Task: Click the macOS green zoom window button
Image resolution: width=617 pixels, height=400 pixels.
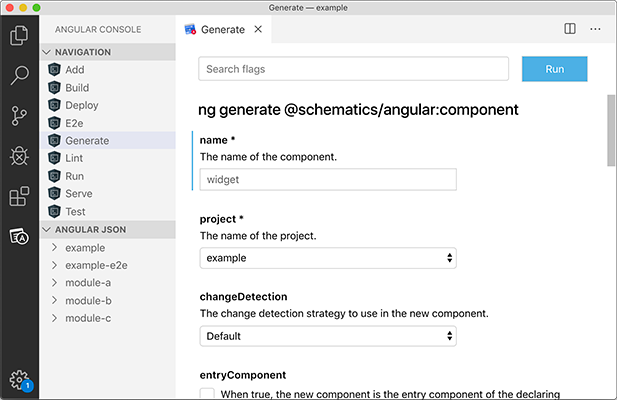Action: [36, 7]
